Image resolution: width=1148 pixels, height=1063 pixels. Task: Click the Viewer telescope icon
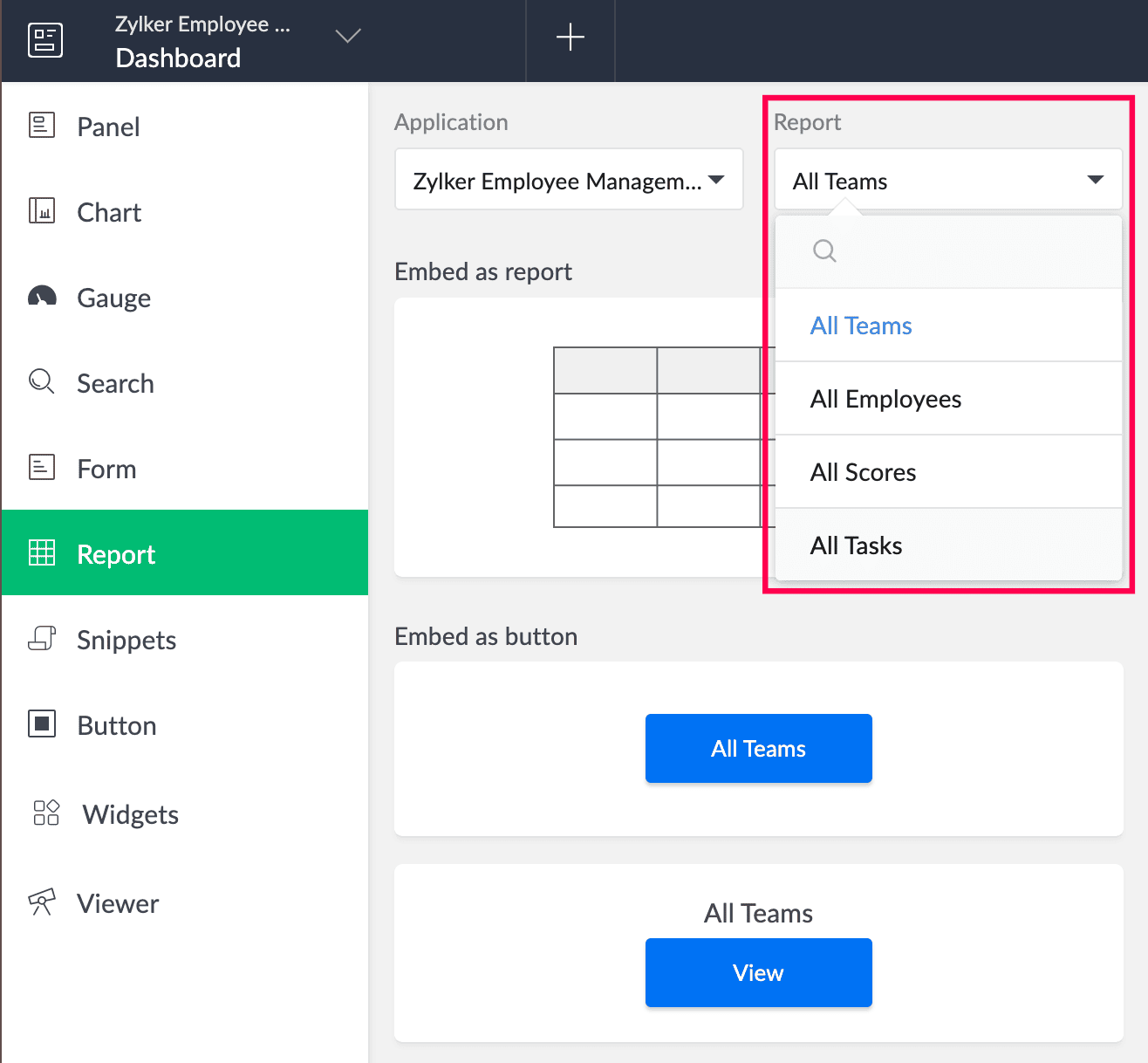42,902
